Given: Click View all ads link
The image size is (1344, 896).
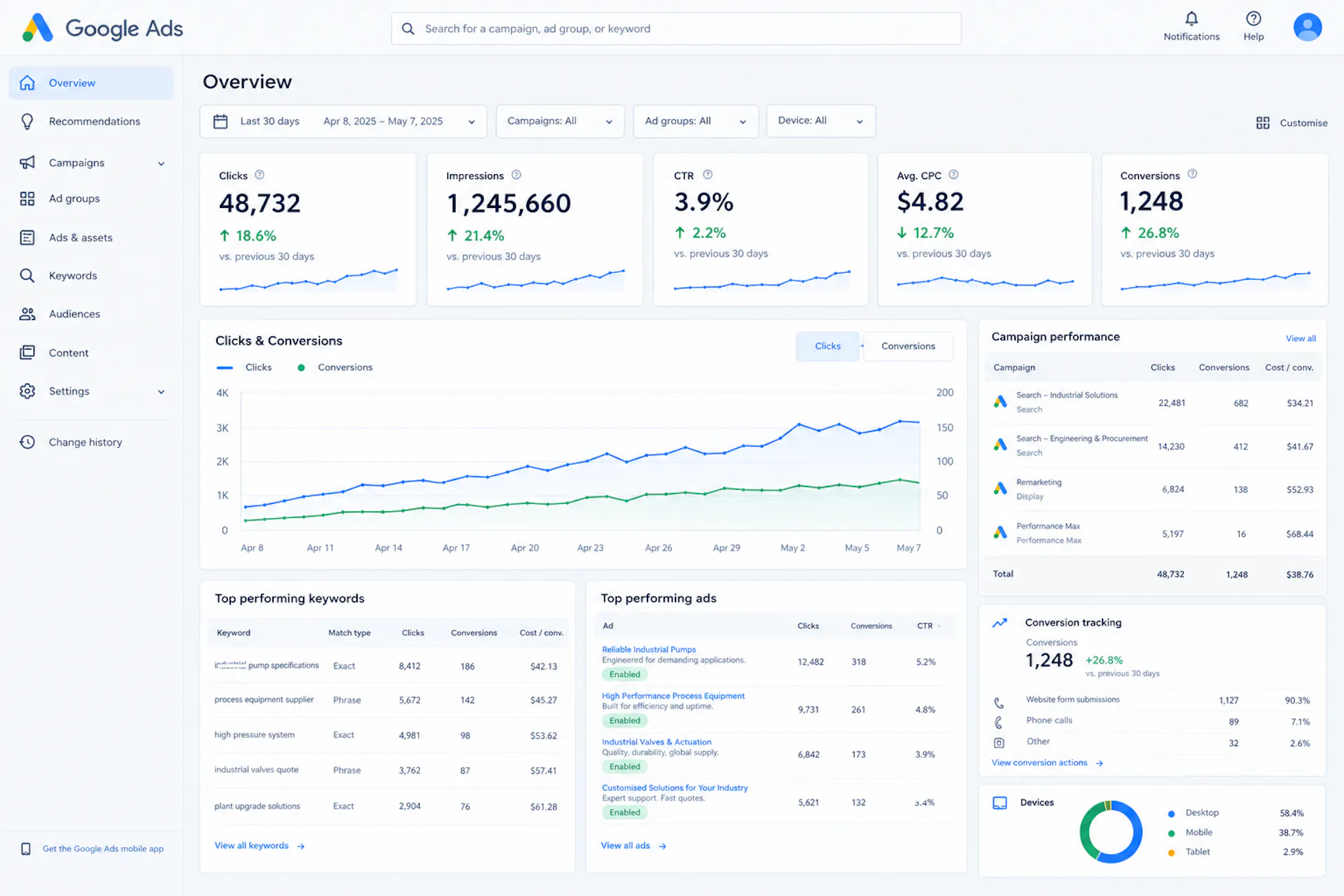Looking at the screenshot, I should pos(633,846).
